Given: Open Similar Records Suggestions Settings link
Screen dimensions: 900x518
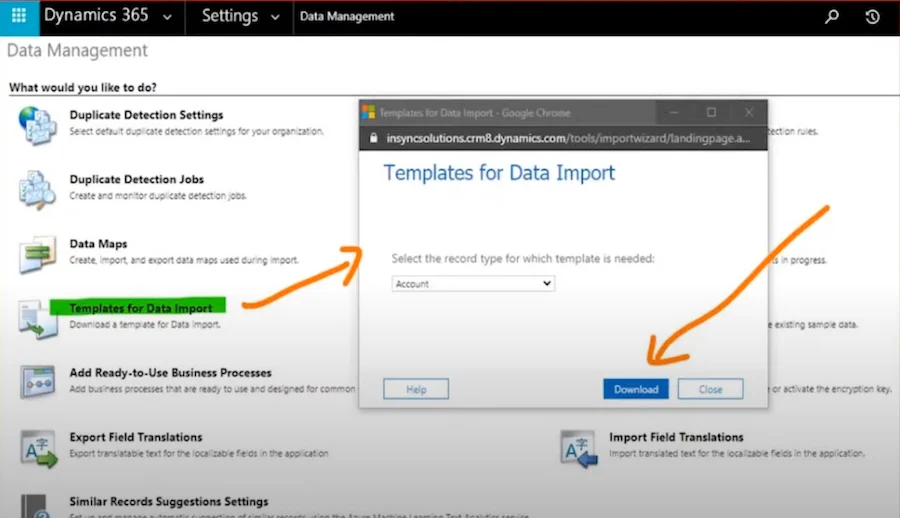Looking at the screenshot, I should 169,501.
